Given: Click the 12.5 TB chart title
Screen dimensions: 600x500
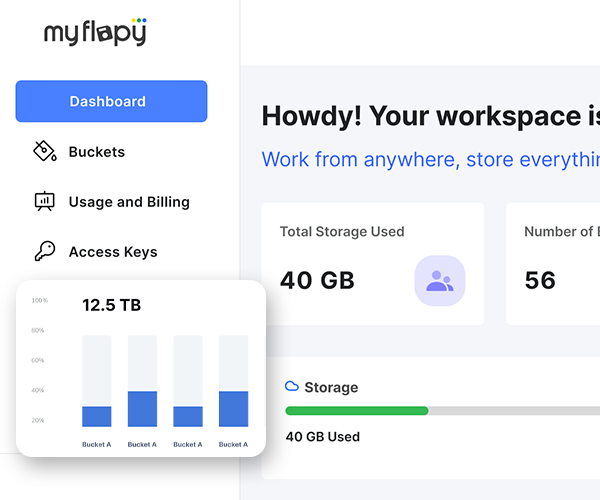Looking at the screenshot, I should pos(111,305).
